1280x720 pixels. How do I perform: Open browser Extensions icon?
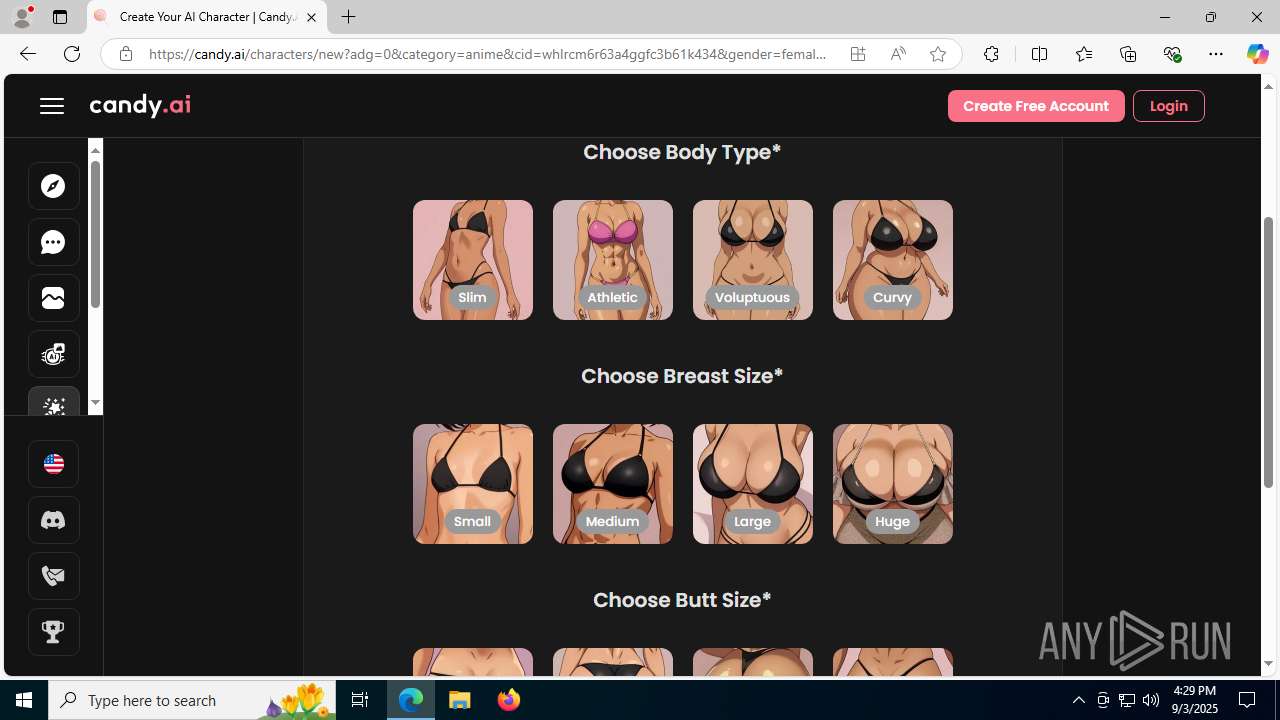click(991, 54)
